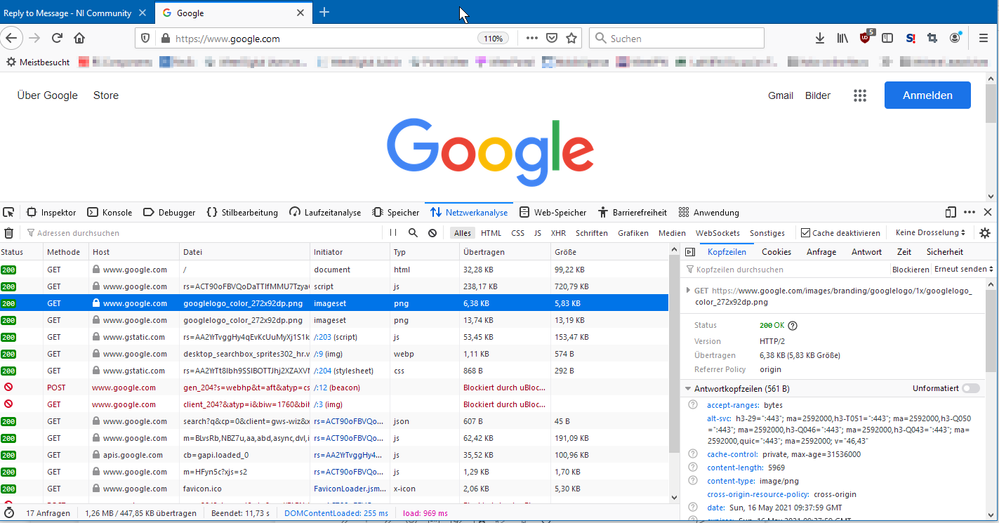Expand the GET request URL details
Screen dimensions: 999x523
click(688, 290)
